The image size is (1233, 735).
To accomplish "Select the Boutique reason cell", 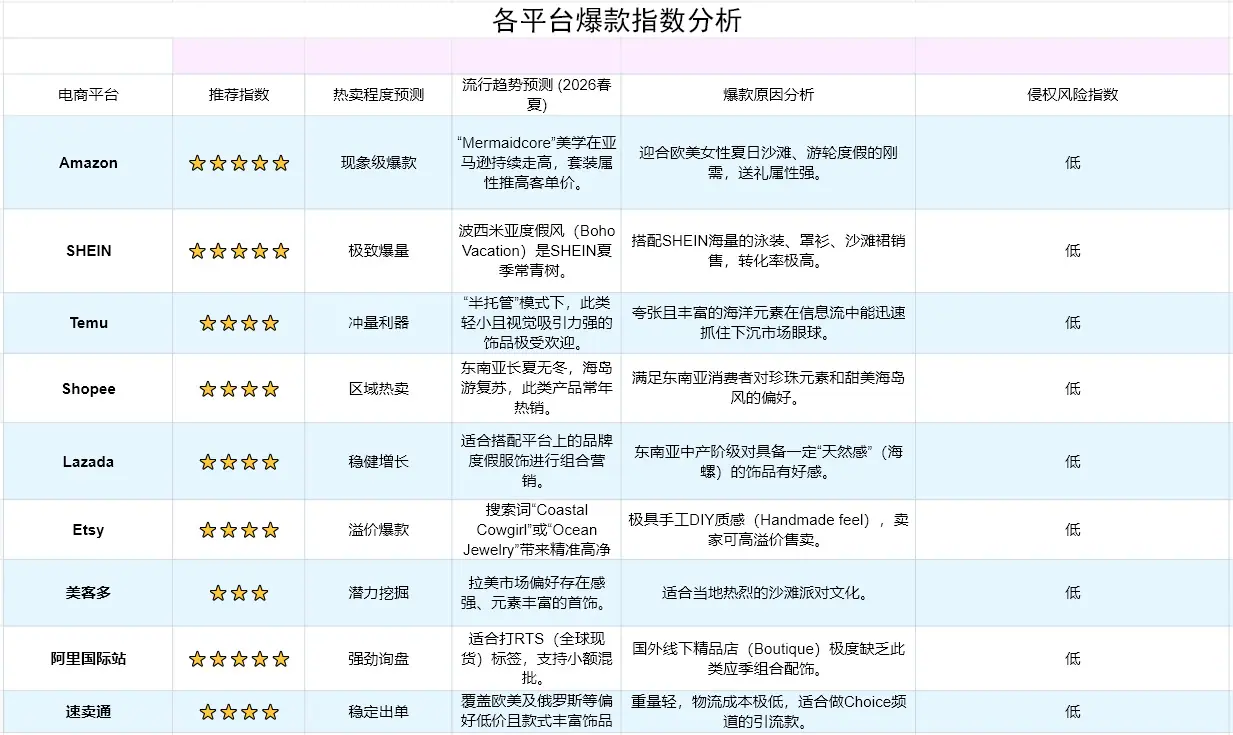I will point(768,659).
